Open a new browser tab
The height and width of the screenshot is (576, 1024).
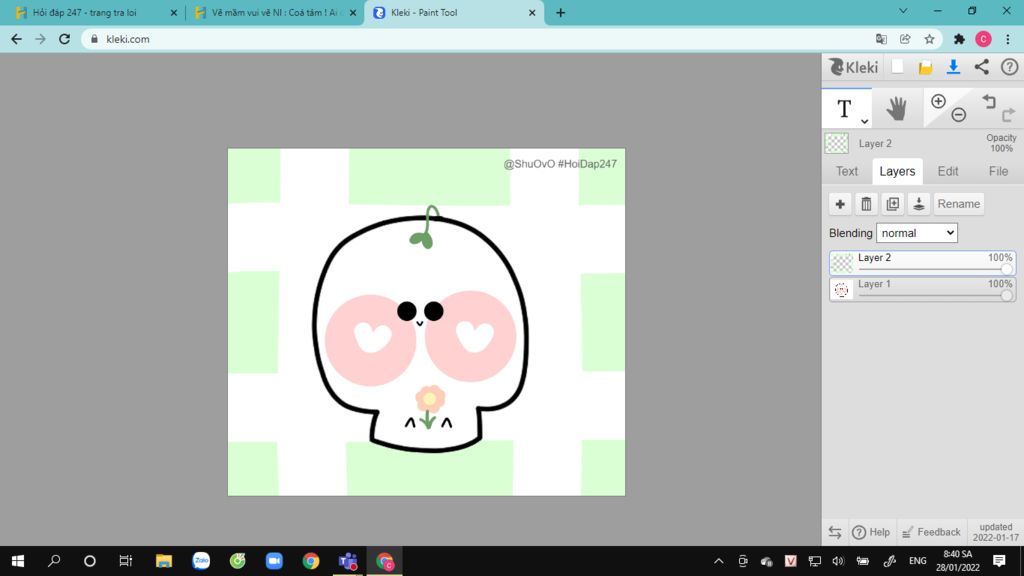(560, 12)
